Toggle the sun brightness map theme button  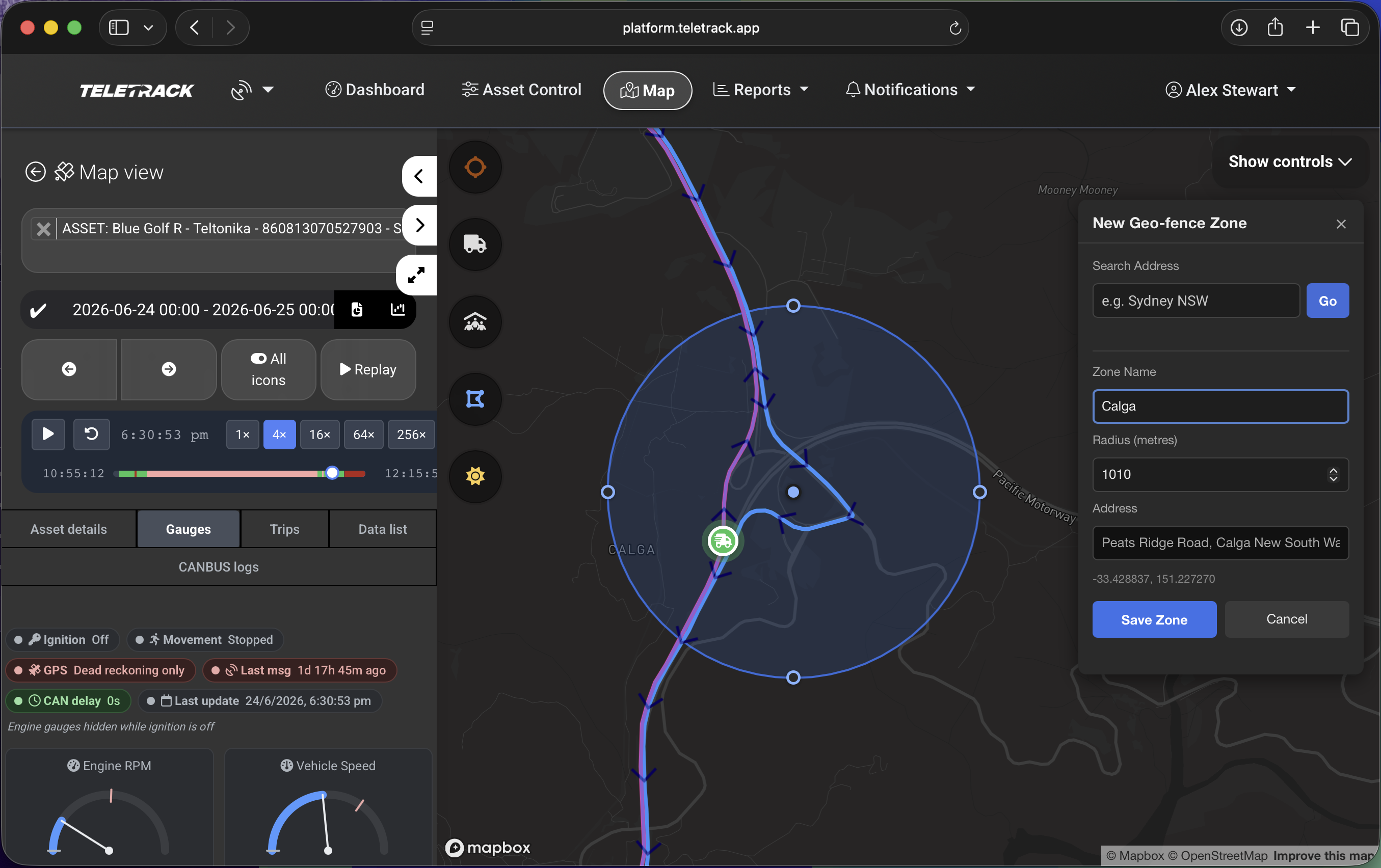[475, 476]
